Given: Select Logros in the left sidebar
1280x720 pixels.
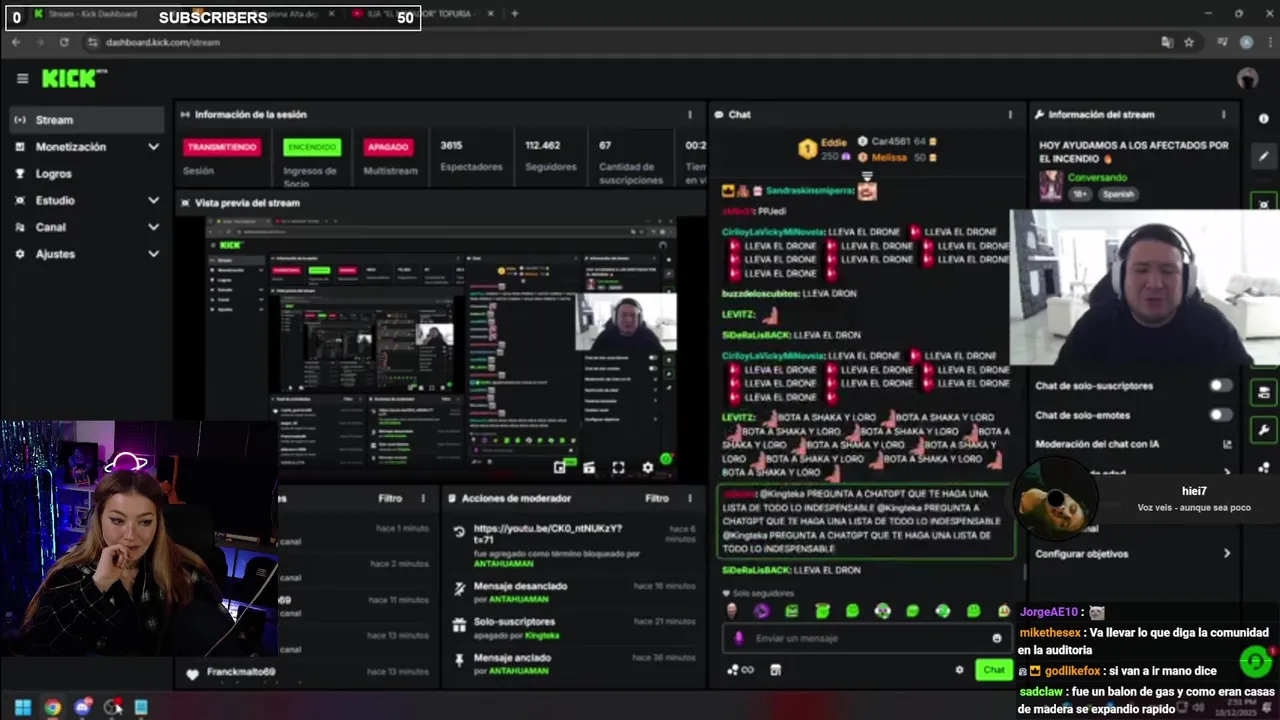Looking at the screenshot, I should coord(53,174).
